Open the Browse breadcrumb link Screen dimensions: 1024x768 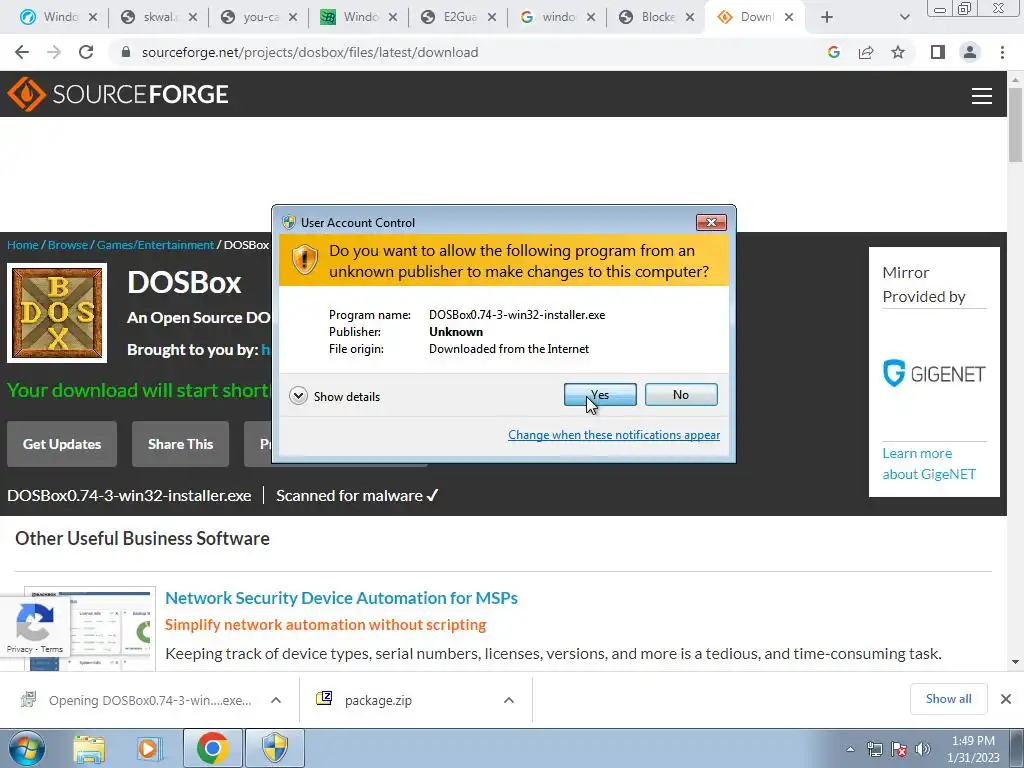coord(68,245)
